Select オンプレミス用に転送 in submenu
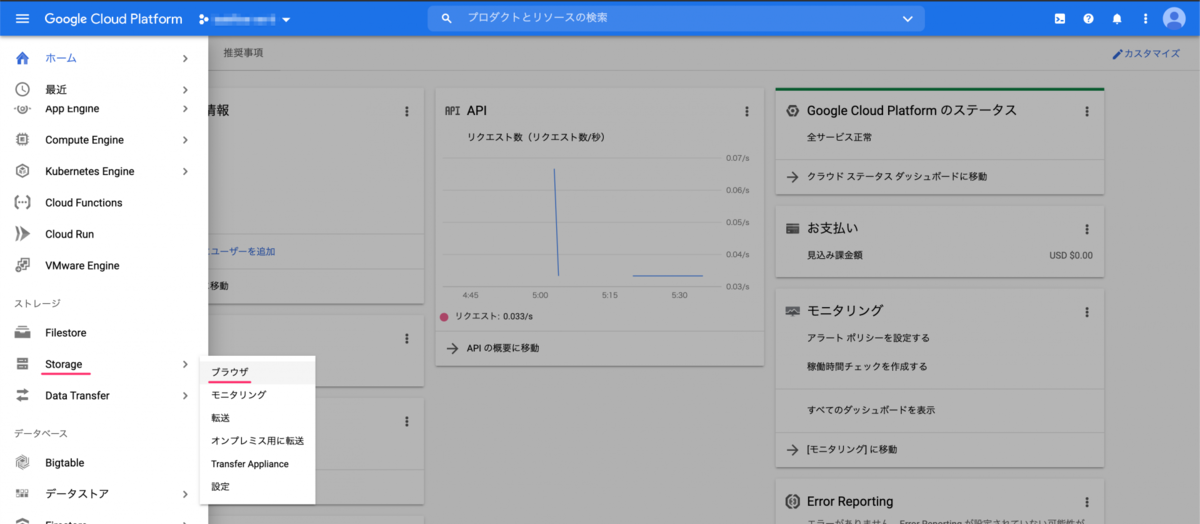This screenshot has width=1200, height=524. 257,441
